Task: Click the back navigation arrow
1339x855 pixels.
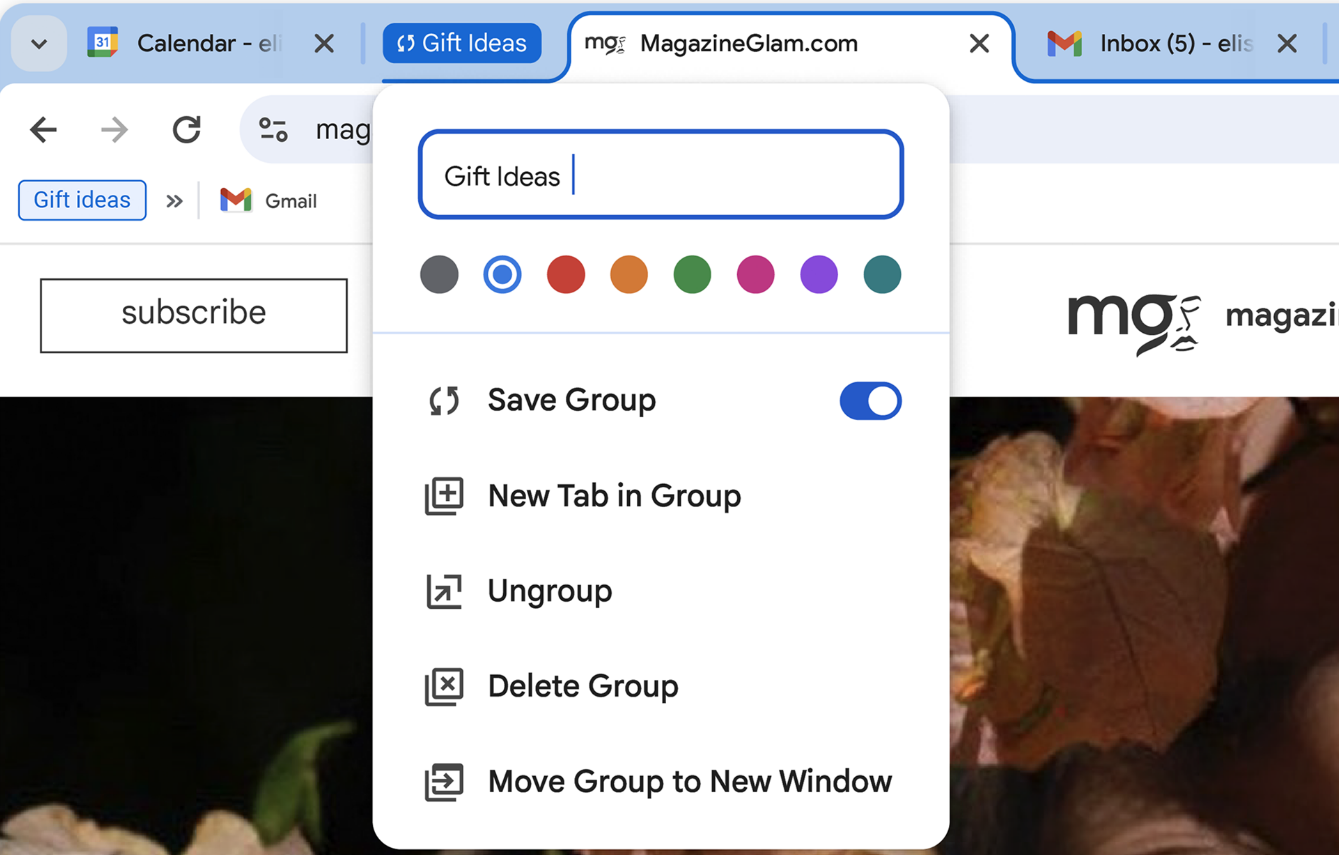Action: (x=43, y=129)
